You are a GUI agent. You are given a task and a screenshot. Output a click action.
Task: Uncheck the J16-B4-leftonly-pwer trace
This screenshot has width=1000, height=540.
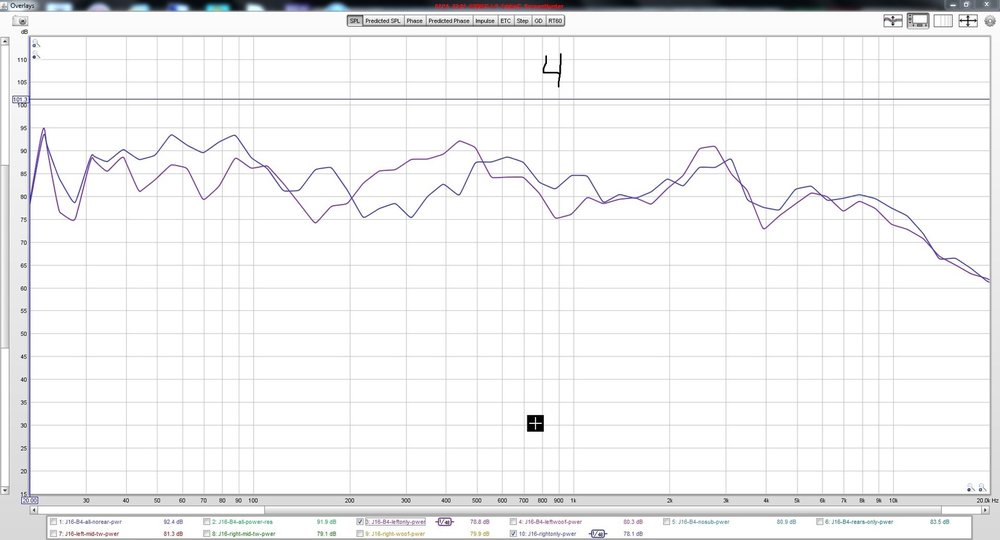pyautogui.click(x=360, y=522)
